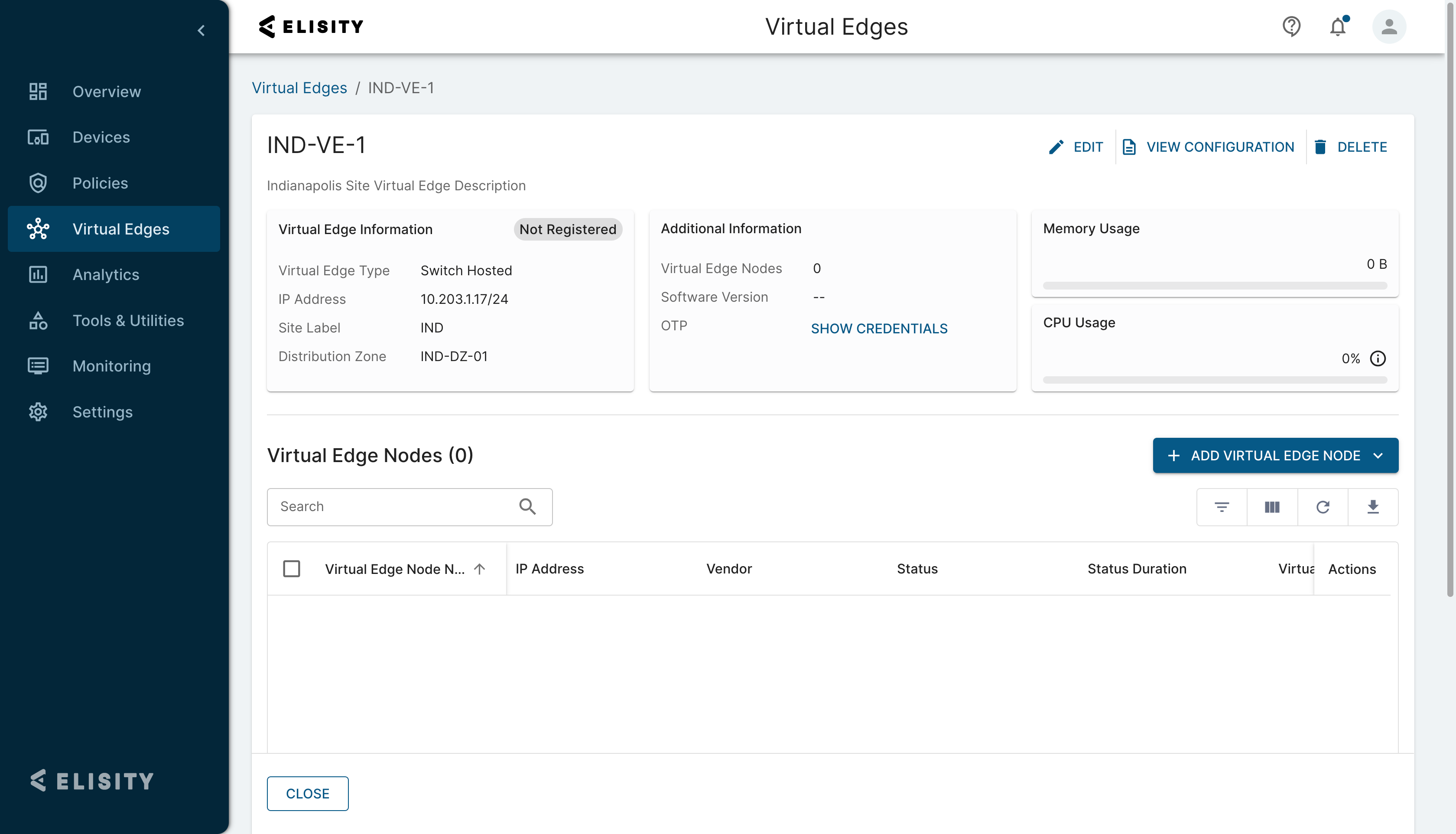The image size is (1456, 834).
Task: Click the Memory Usage progress bar
Action: pos(1214,285)
